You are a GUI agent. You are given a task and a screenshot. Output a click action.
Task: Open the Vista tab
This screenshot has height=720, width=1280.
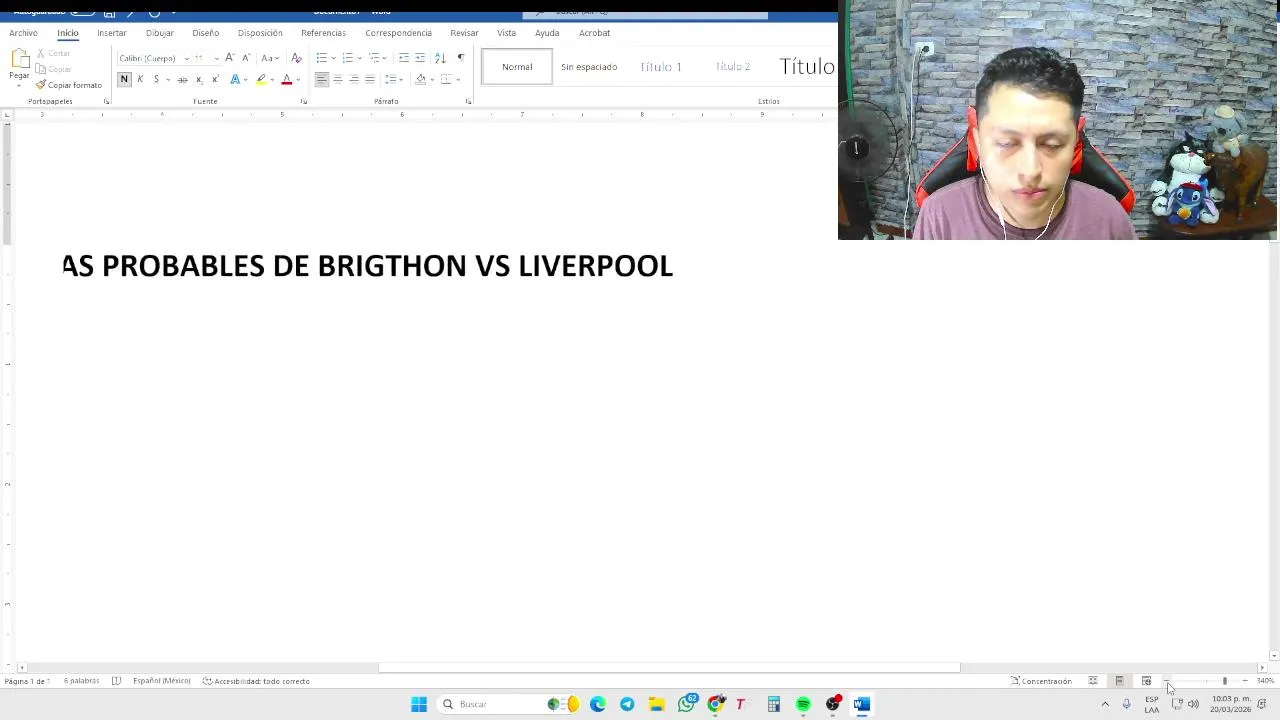pos(506,33)
